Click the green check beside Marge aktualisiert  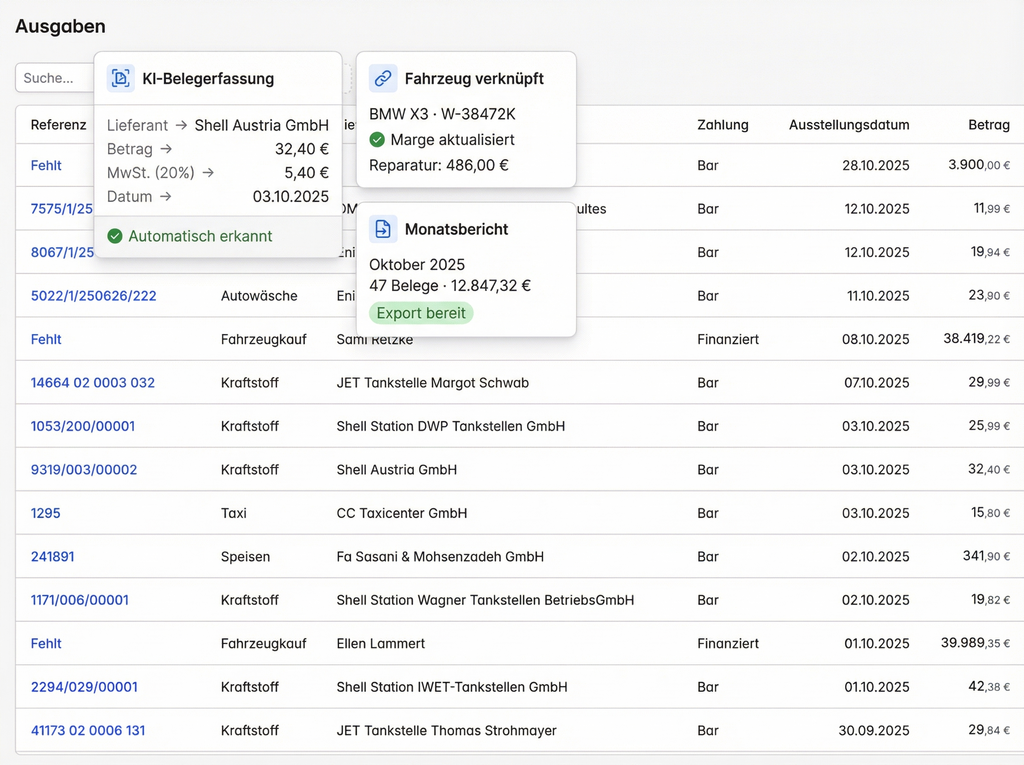(x=377, y=140)
